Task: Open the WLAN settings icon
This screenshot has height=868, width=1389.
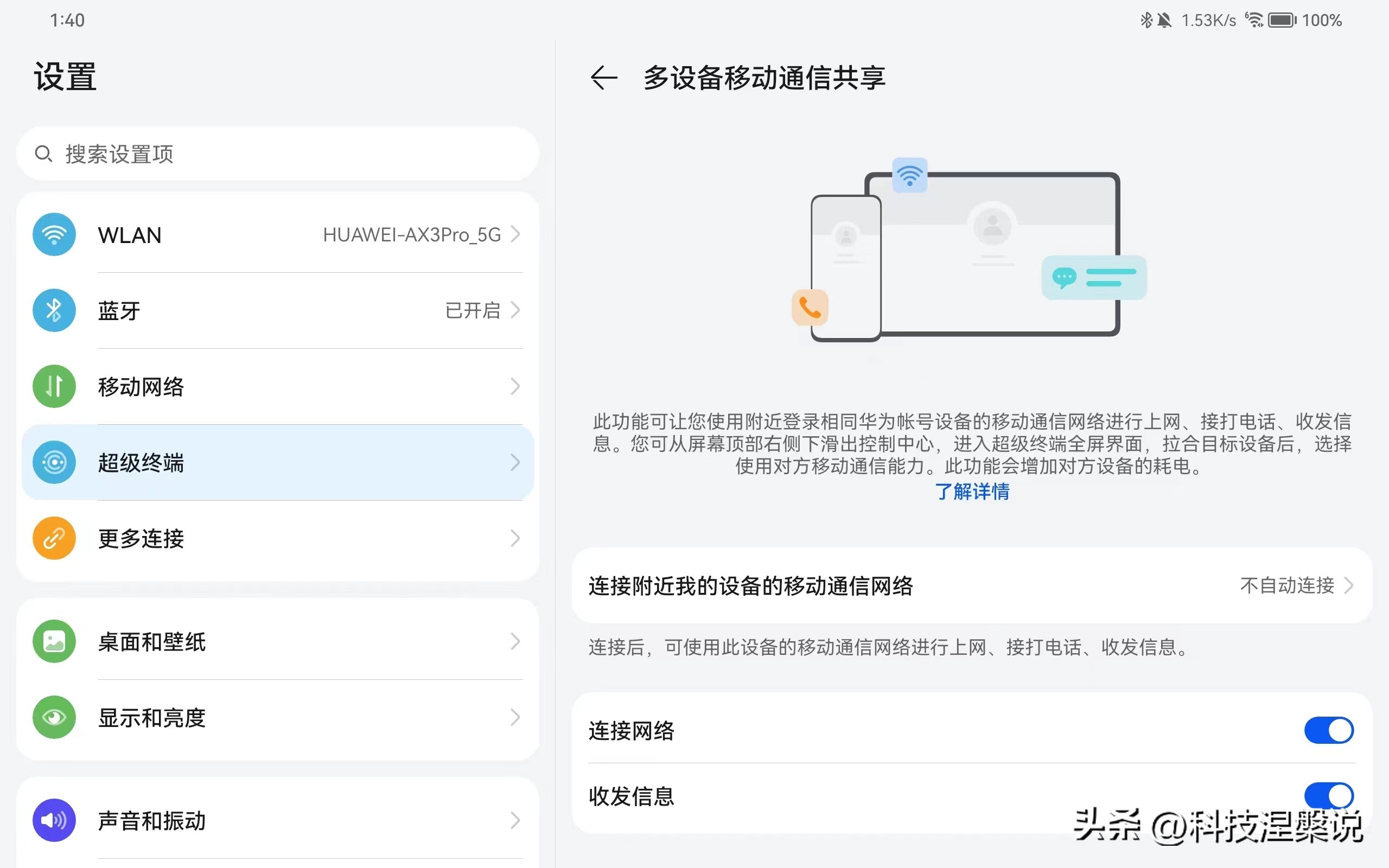Action: click(x=53, y=234)
